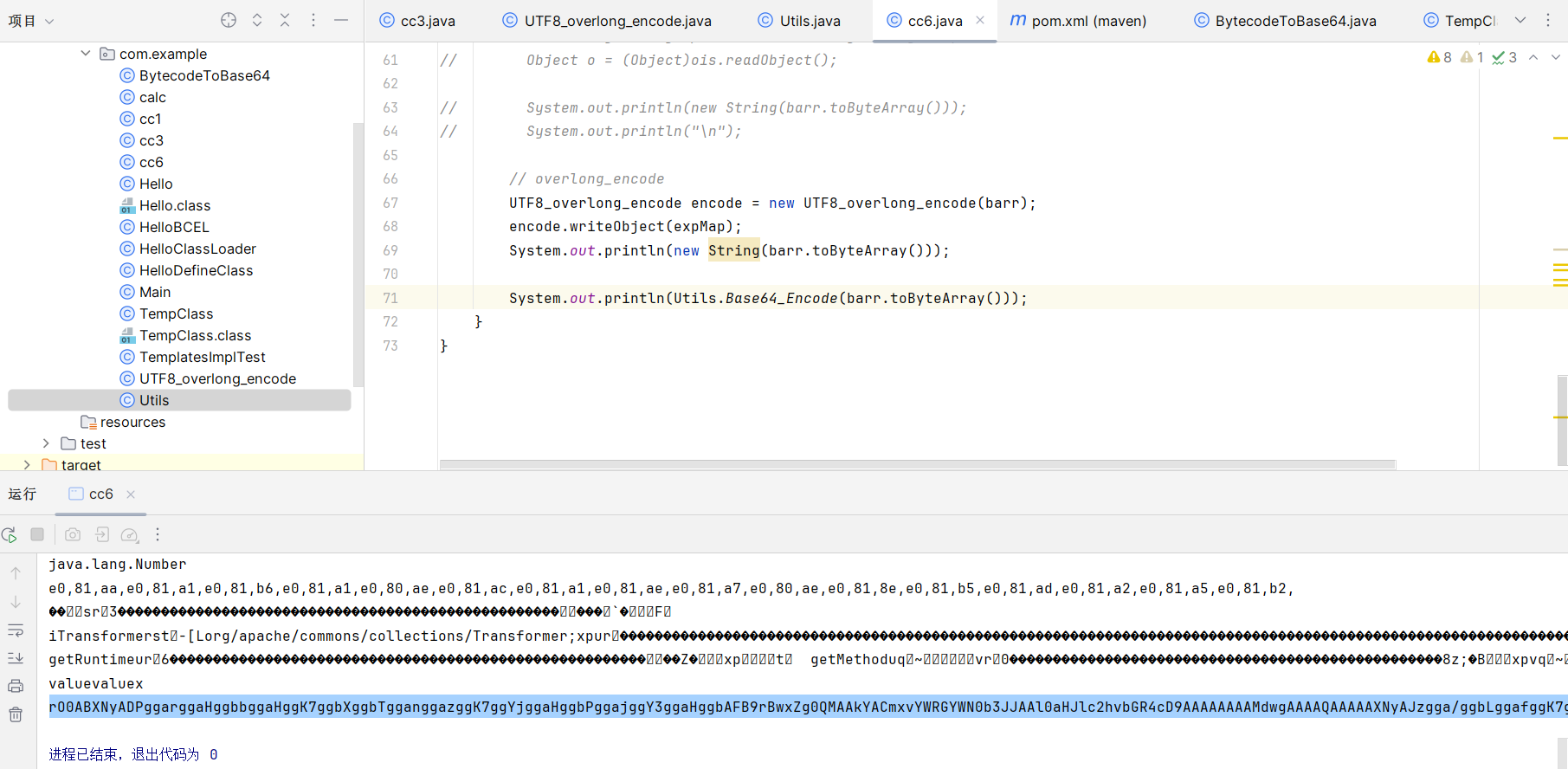Viewport: 1568px width, 769px height.
Task: Click the stop process button
Action: point(37,534)
